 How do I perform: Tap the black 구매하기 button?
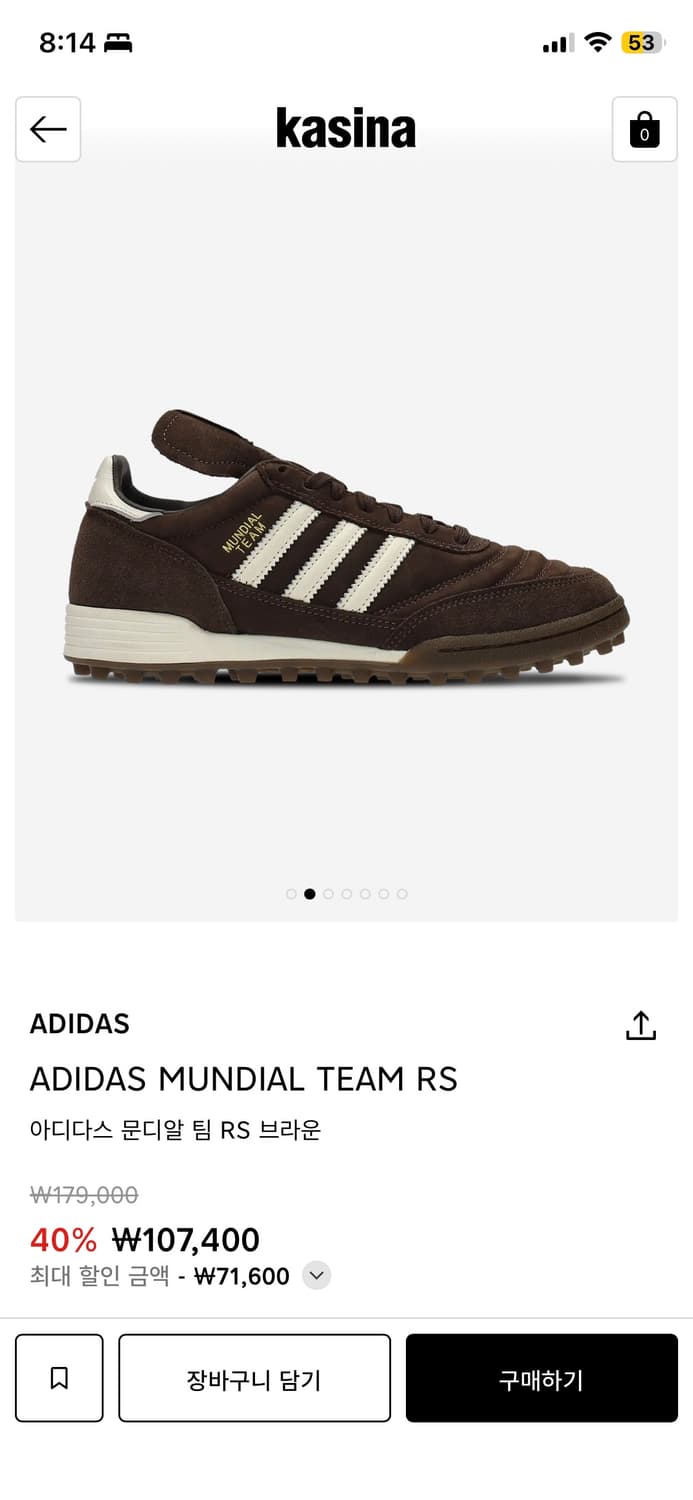tap(542, 1378)
